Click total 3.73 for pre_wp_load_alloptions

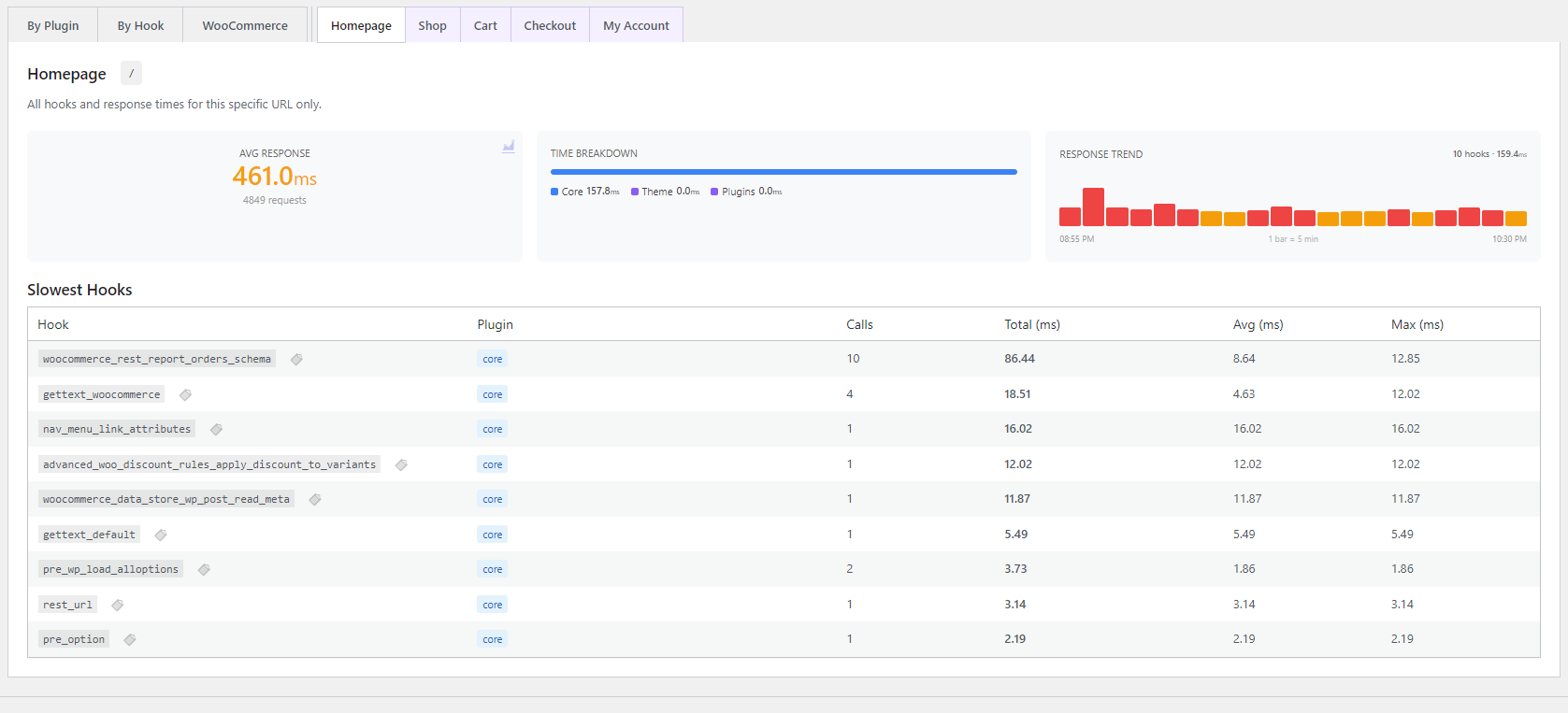(1015, 569)
